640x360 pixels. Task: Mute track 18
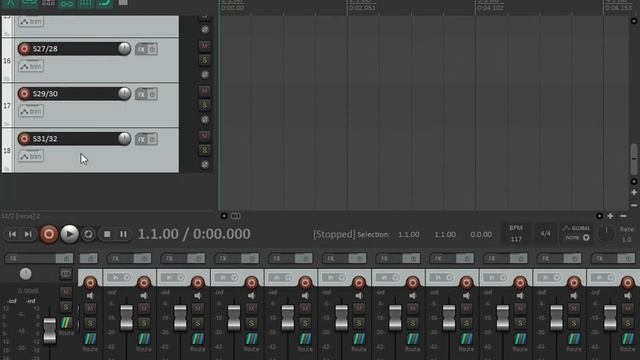[x=204, y=136]
